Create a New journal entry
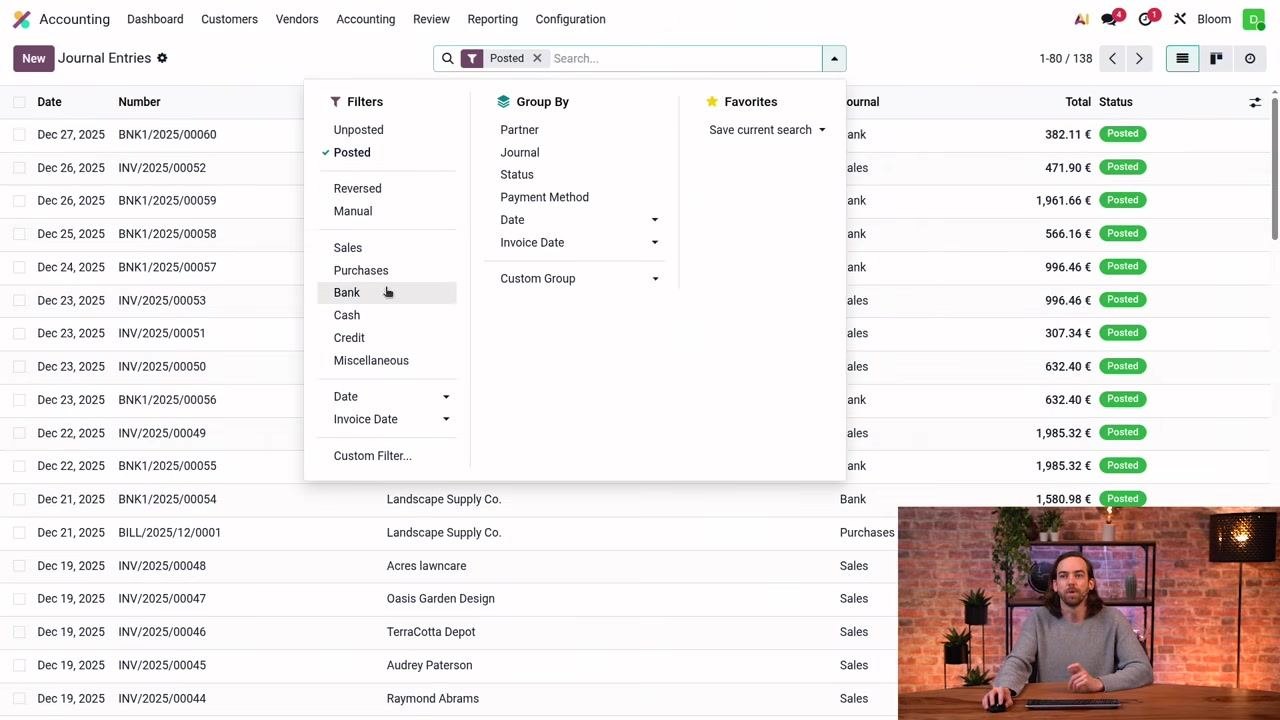 [x=33, y=58]
